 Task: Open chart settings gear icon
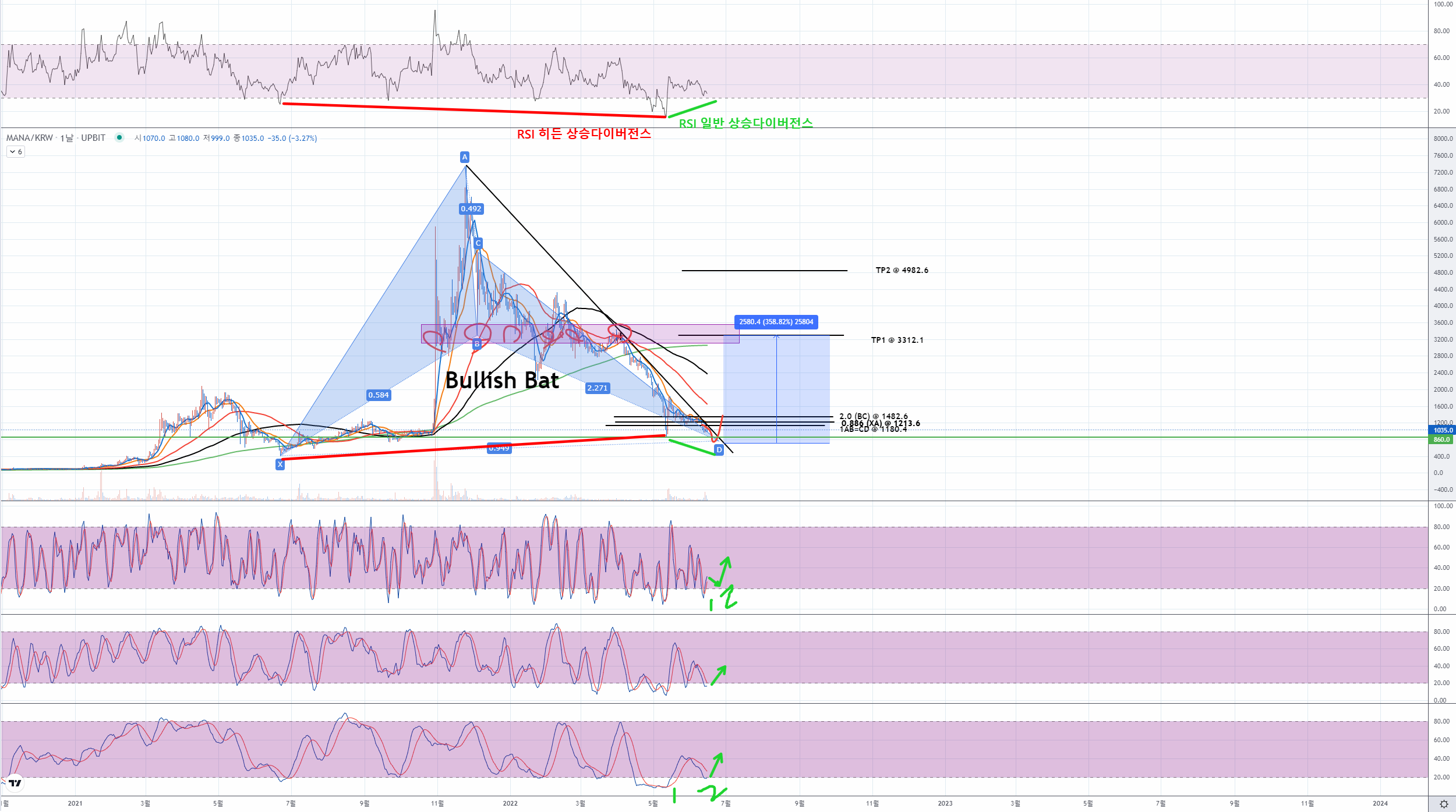1444,804
